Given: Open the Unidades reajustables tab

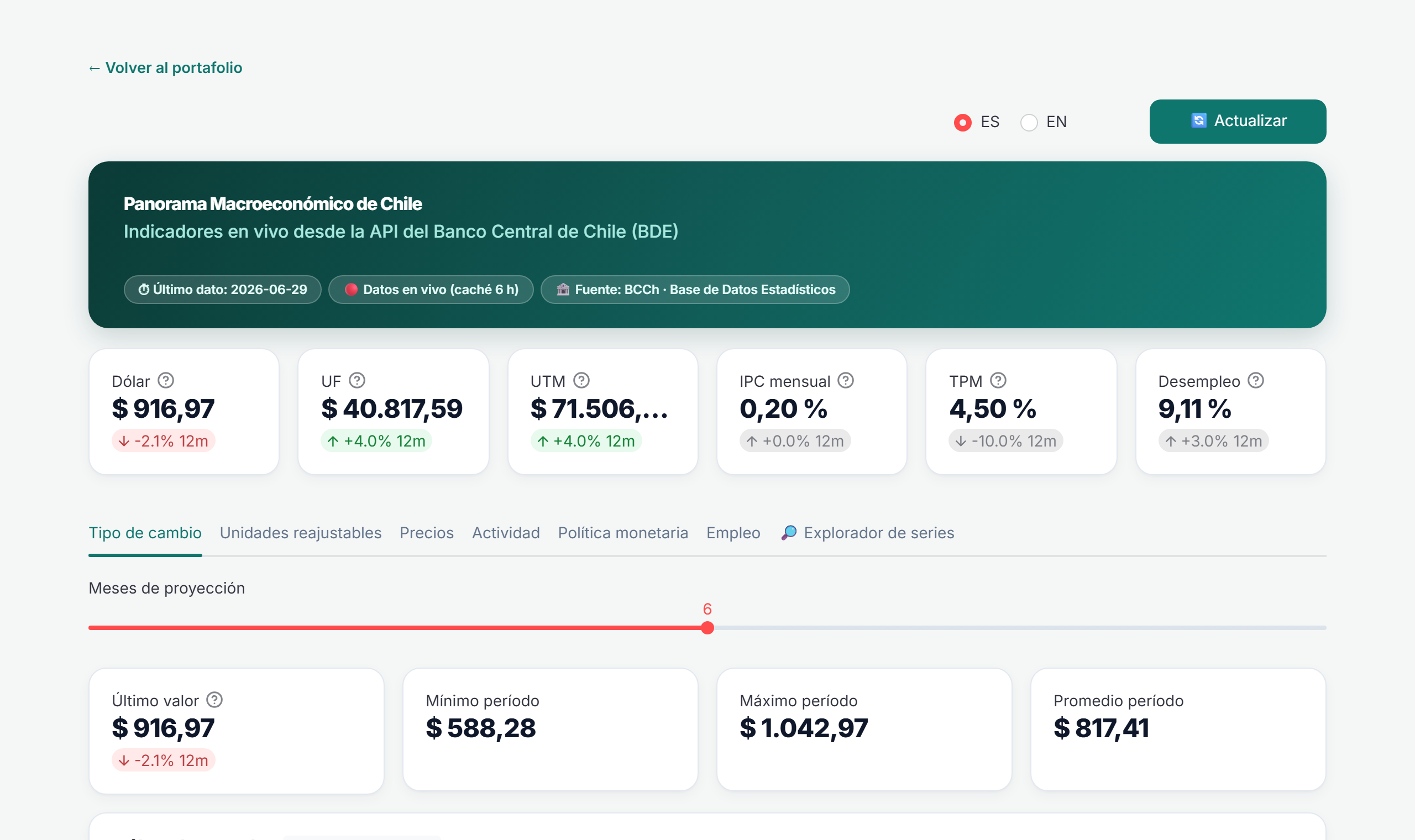Looking at the screenshot, I should point(301,533).
